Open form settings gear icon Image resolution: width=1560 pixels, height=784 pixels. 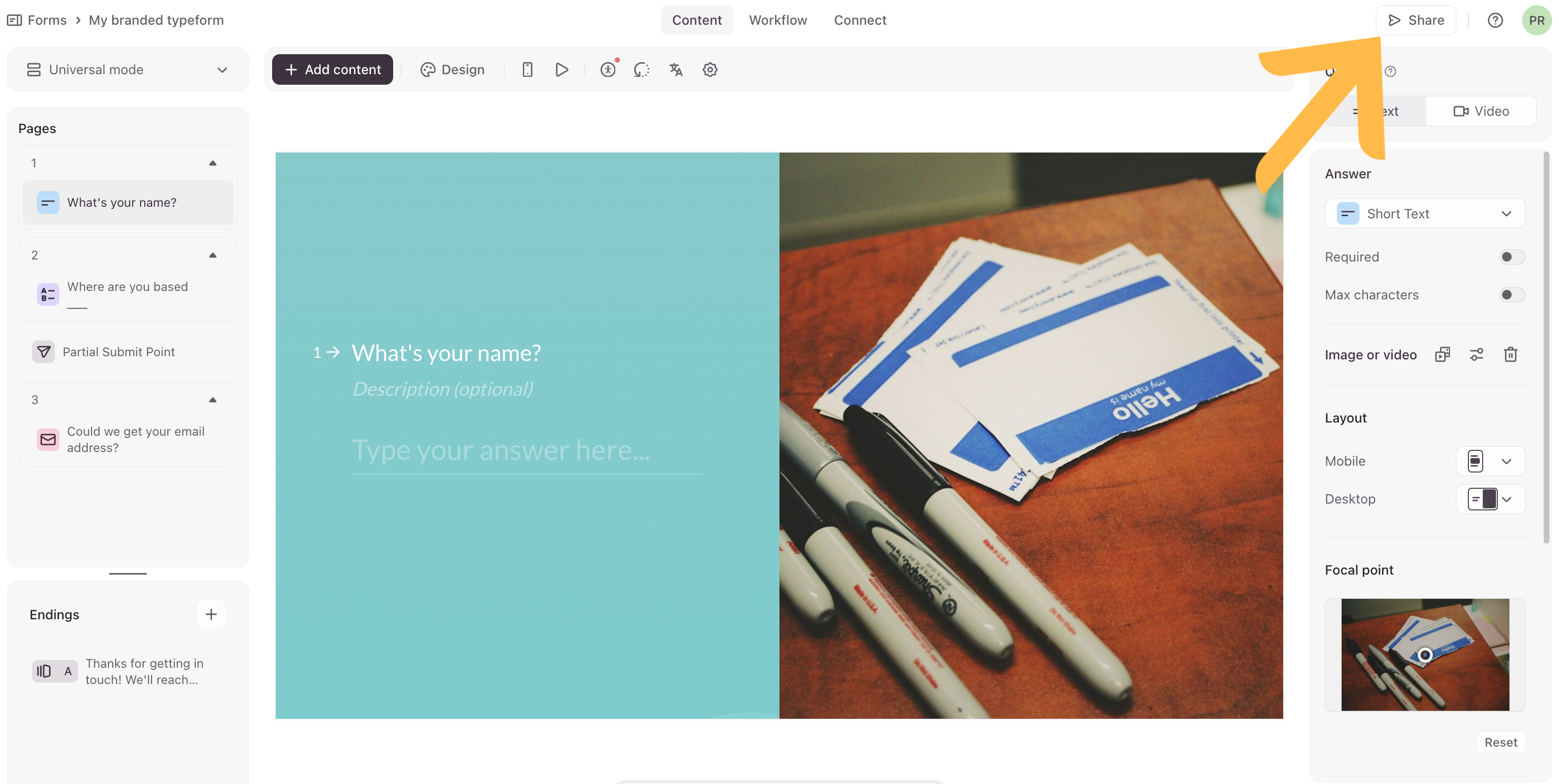pos(710,69)
